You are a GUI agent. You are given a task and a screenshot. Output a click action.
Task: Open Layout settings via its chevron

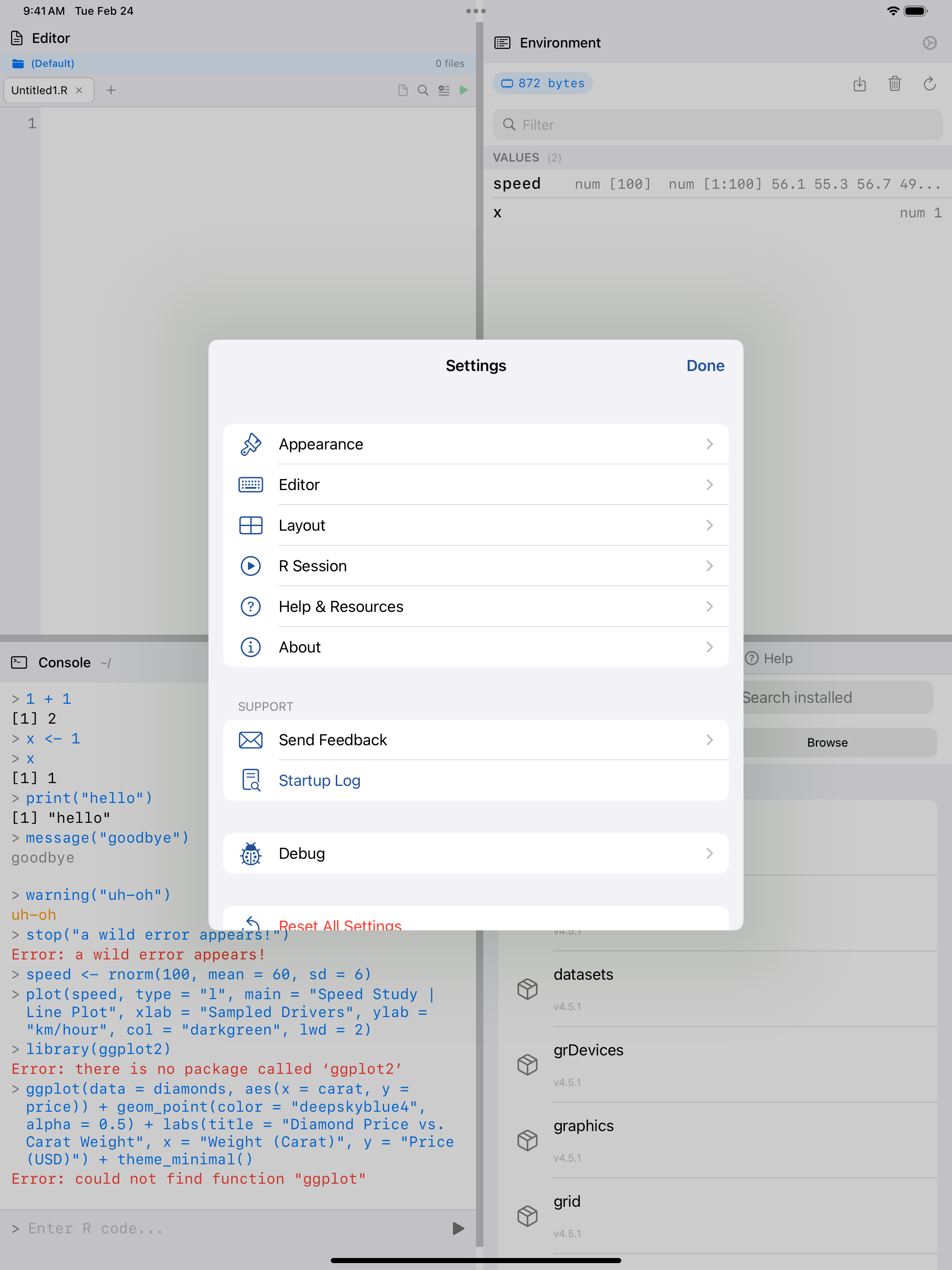(710, 525)
